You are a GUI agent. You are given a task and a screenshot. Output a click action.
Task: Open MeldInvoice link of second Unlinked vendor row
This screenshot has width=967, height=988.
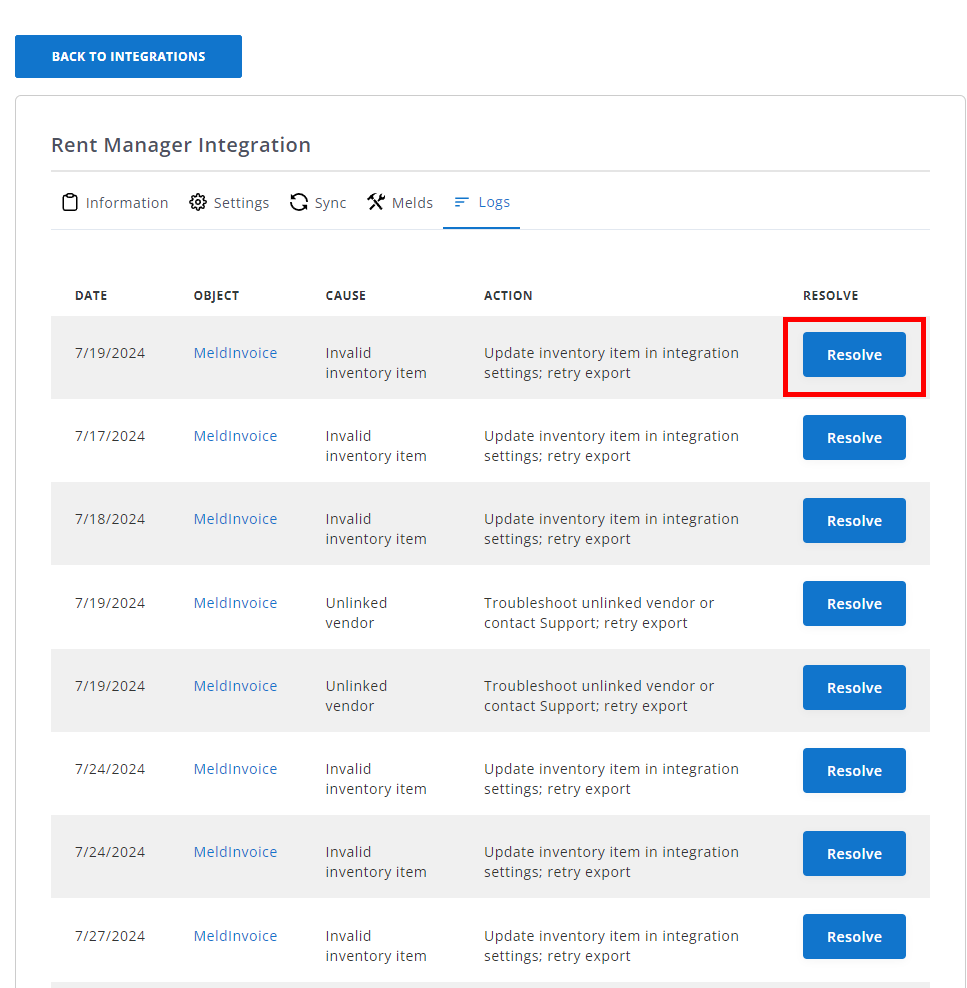click(235, 686)
